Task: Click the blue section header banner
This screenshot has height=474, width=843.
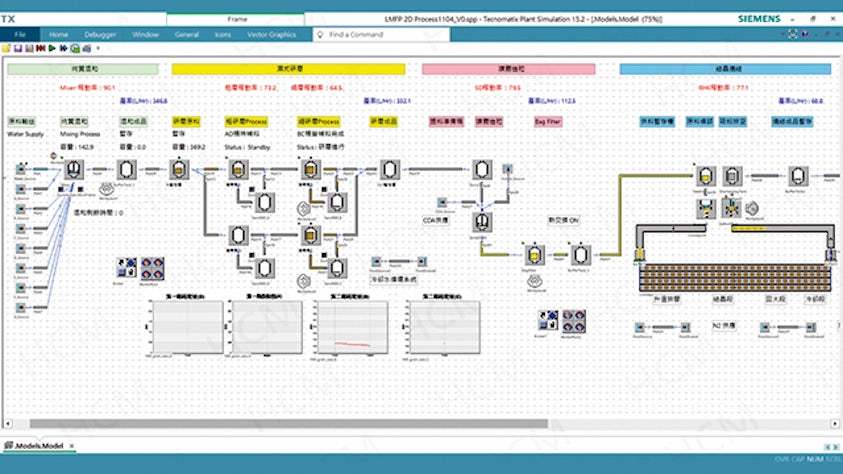Action: pos(725,69)
